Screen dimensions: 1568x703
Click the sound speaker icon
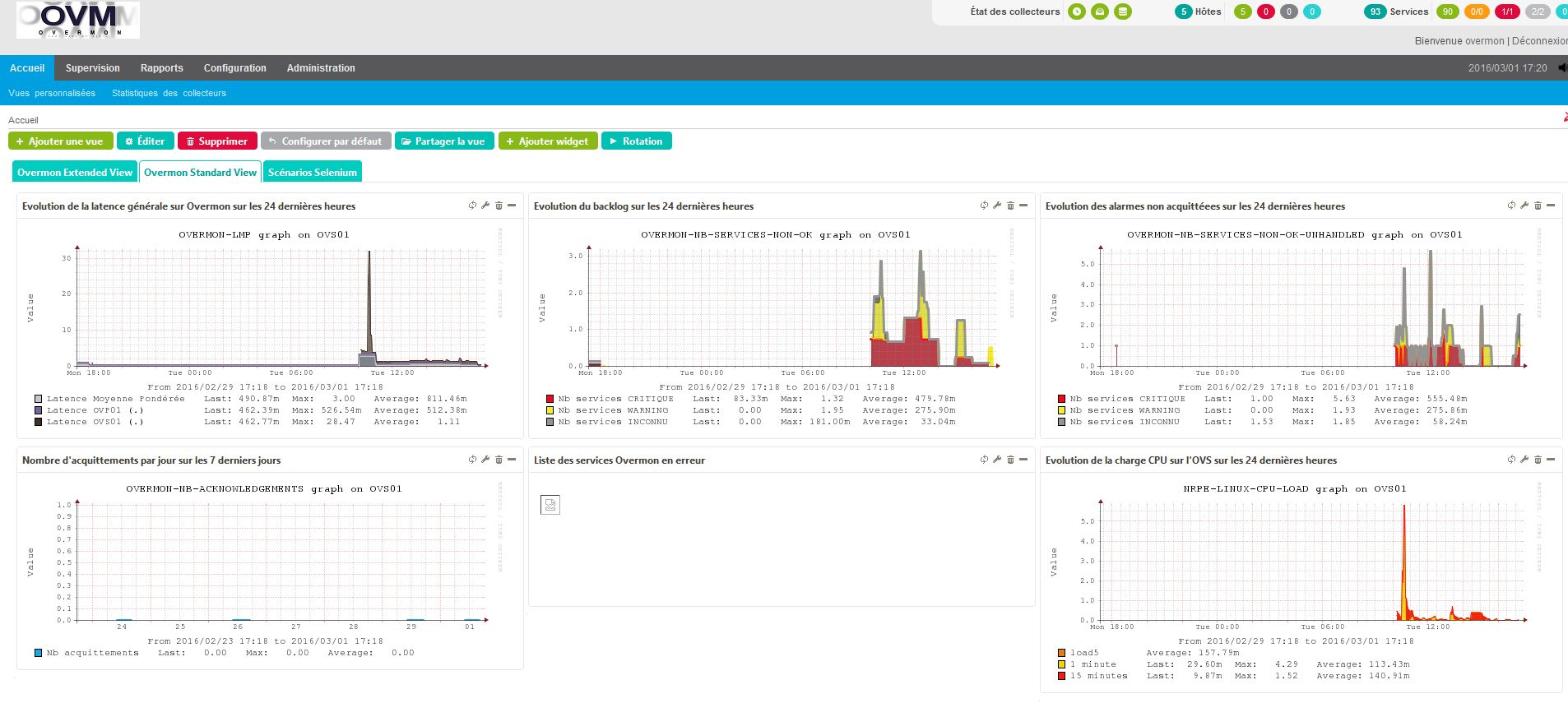[x=1562, y=68]
